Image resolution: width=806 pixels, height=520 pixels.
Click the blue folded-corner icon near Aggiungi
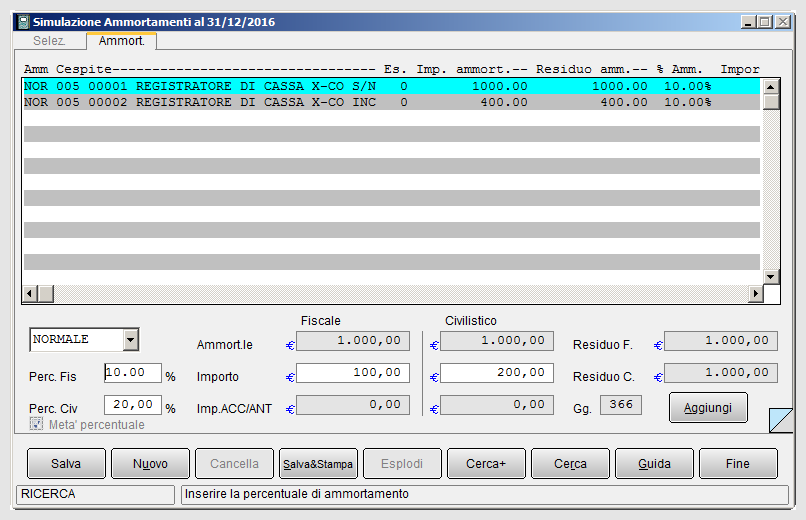(781, 420)
